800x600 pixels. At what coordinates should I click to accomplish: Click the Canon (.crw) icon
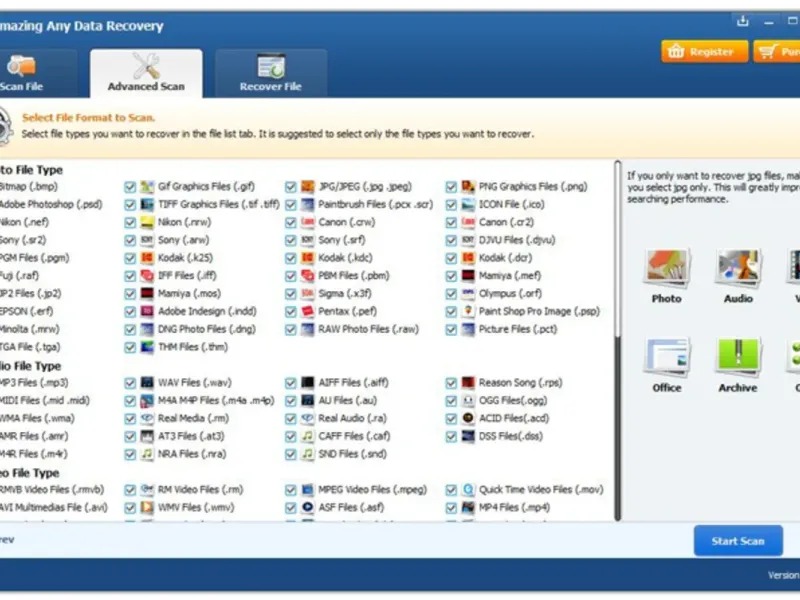(x=308, y=222)
